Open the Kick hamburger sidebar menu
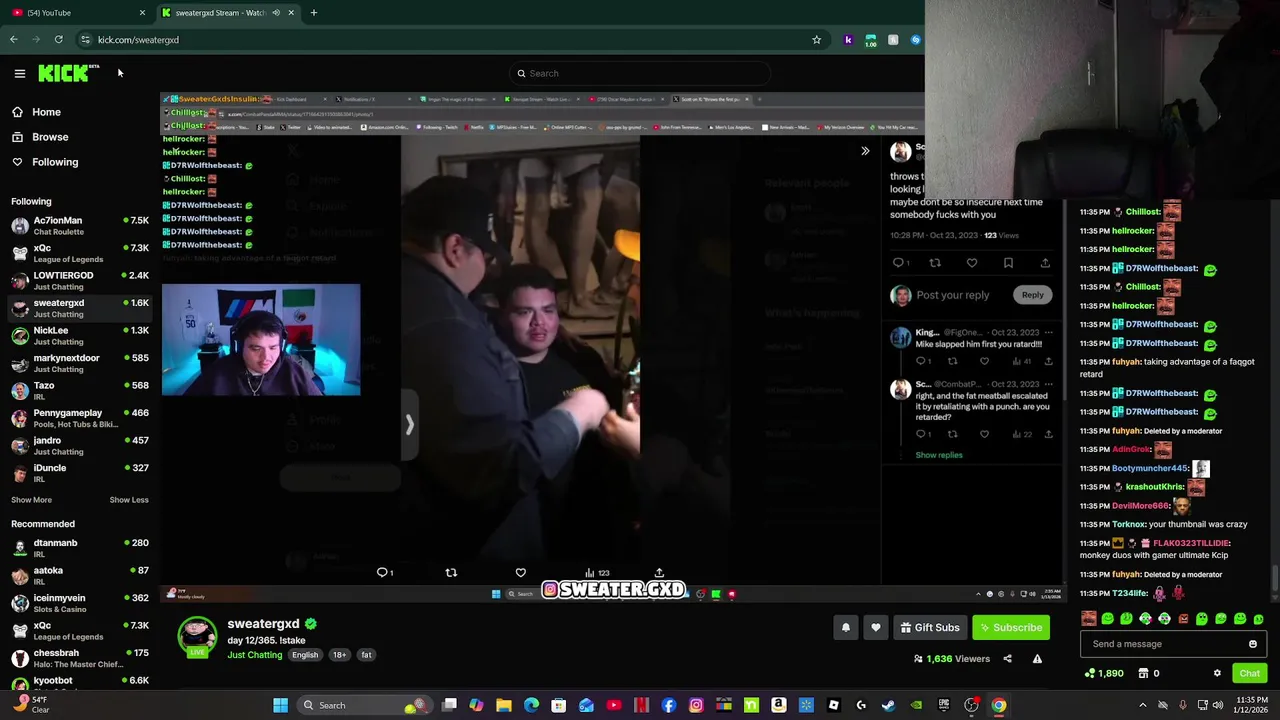The height and width of the screenshot is (720, 1280). [19, 73]
